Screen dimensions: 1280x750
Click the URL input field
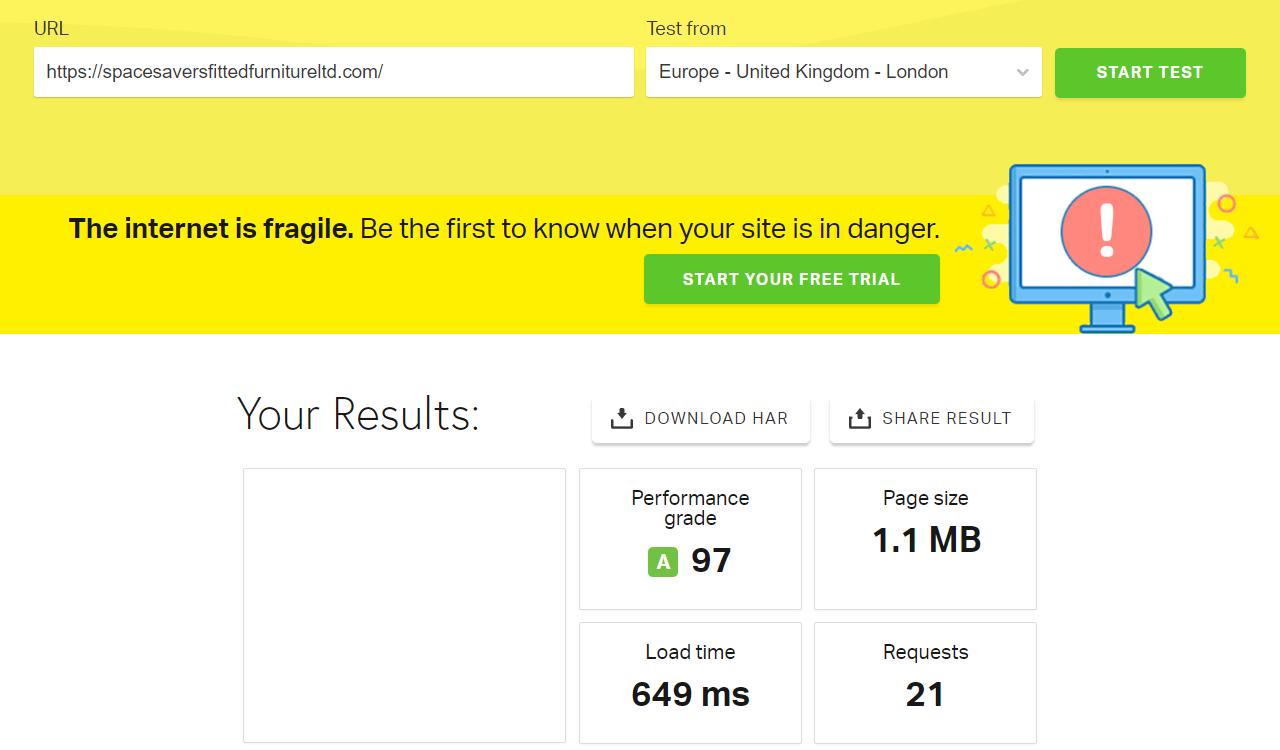point(334,72)
